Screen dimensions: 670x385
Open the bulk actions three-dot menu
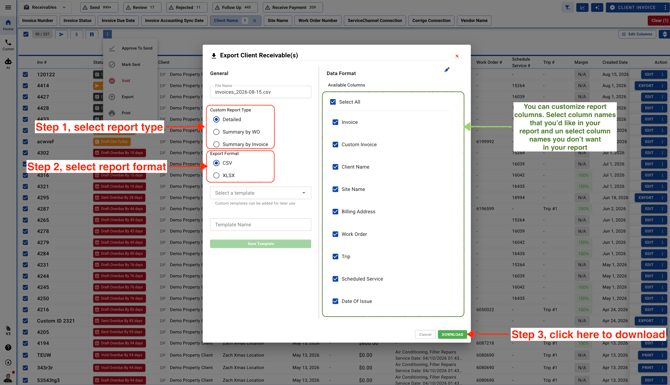107,34
